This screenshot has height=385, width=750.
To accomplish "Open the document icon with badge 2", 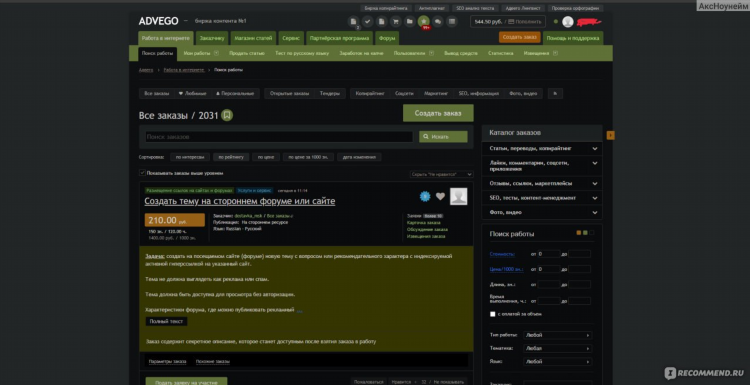I will pyautogui.click(x=353, y=22).
